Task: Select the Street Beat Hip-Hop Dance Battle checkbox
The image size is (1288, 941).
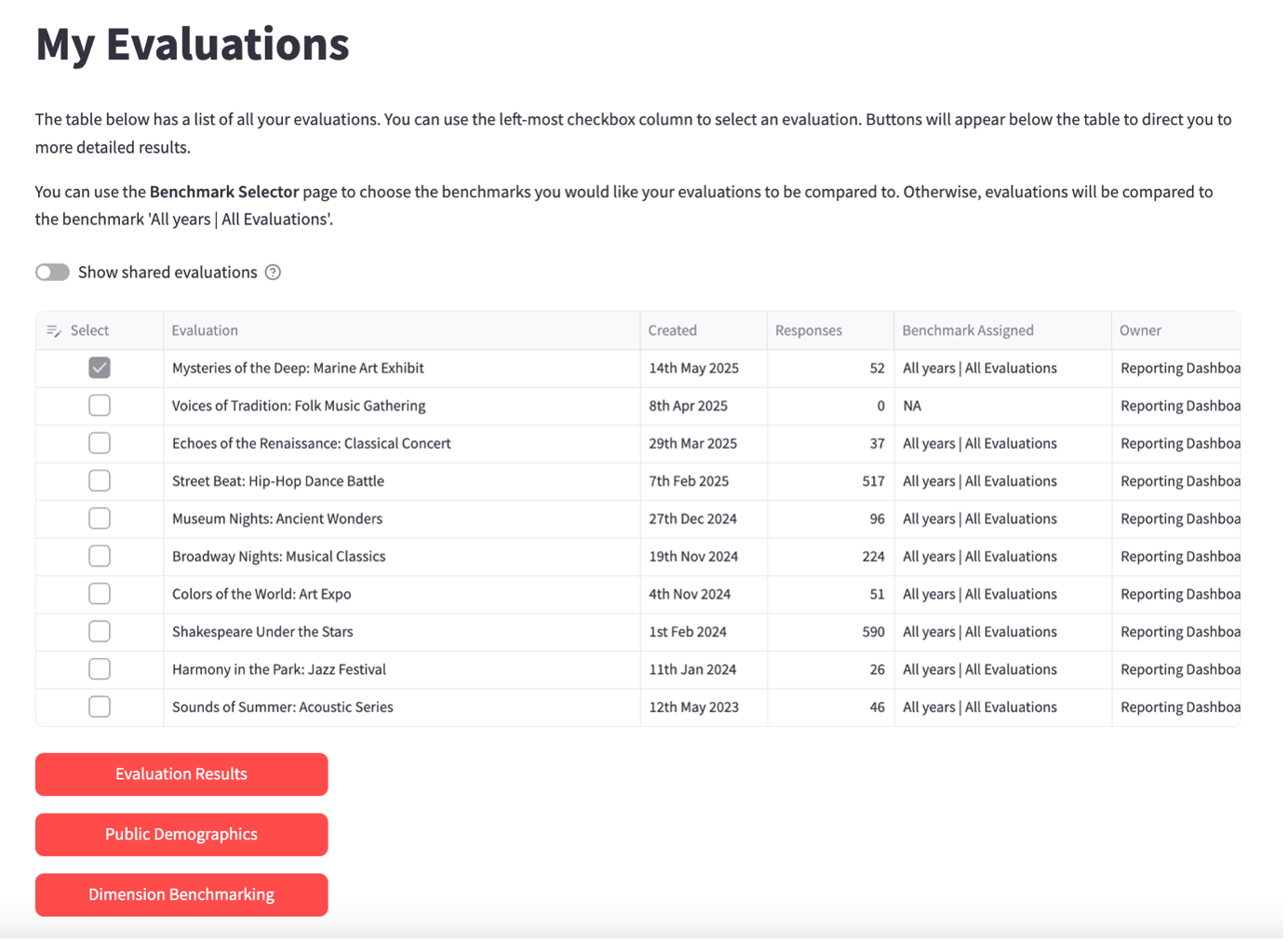Action: tap(100, 481)
